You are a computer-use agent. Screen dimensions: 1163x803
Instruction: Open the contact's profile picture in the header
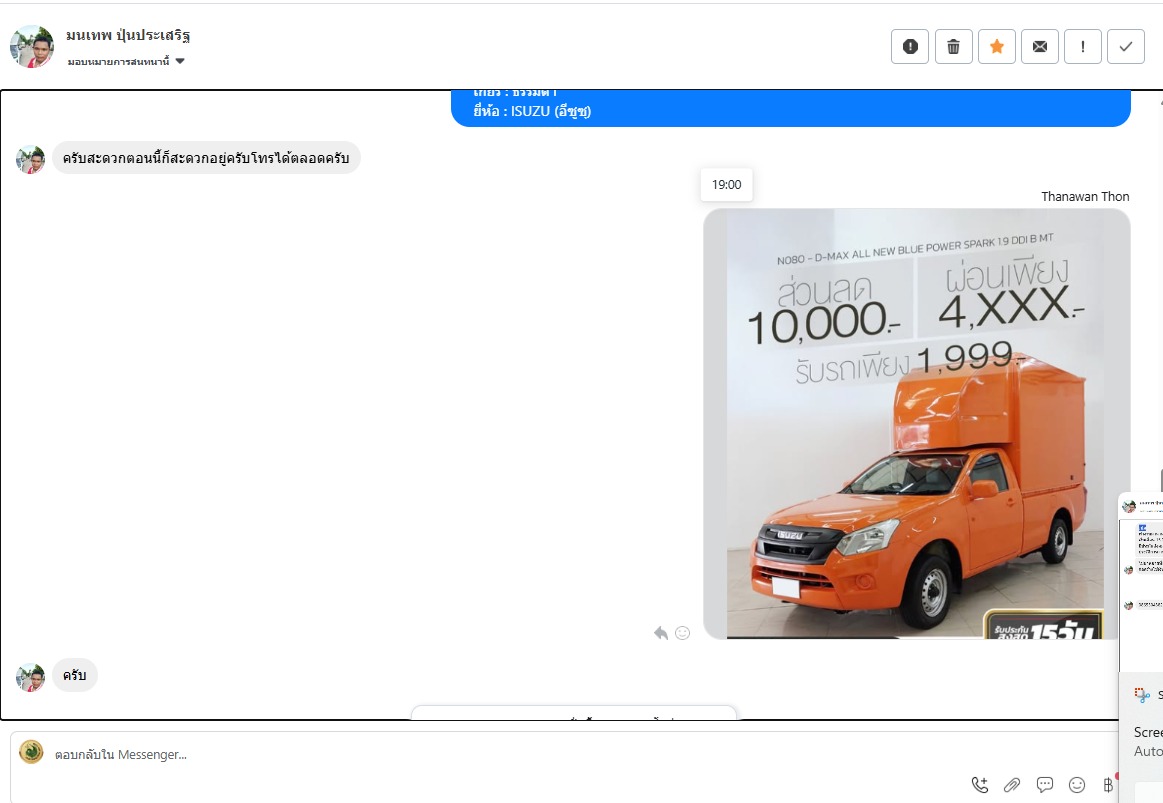[32, 46]
